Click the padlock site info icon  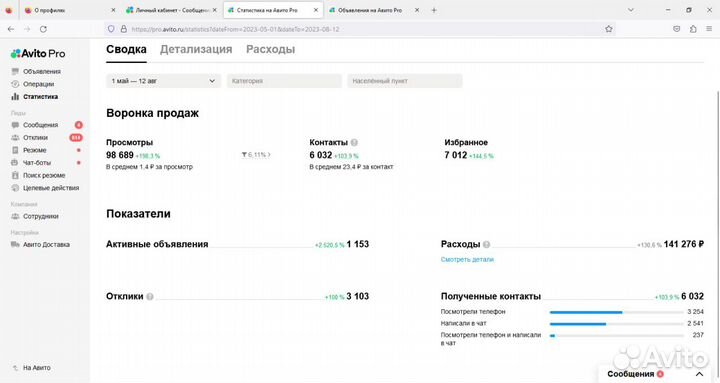click(x=124, y=29)
